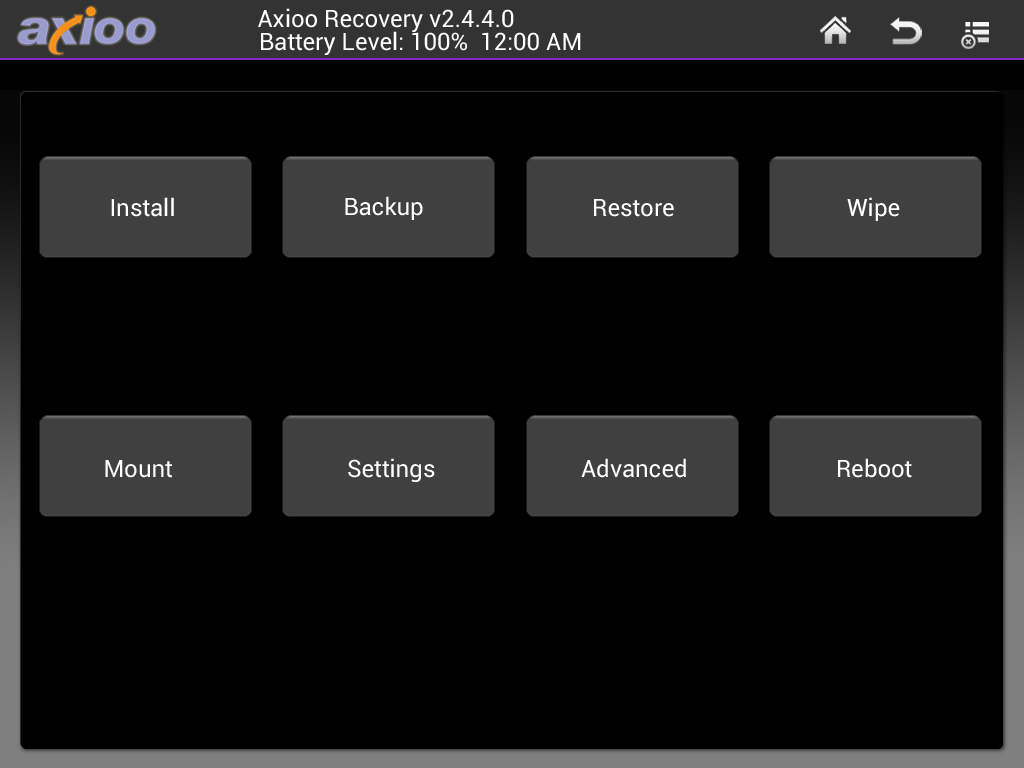Image resolution: width=1024 pixels, height=768 pixels.
Task: Open the Backup menu
Action: click(389, 207)
